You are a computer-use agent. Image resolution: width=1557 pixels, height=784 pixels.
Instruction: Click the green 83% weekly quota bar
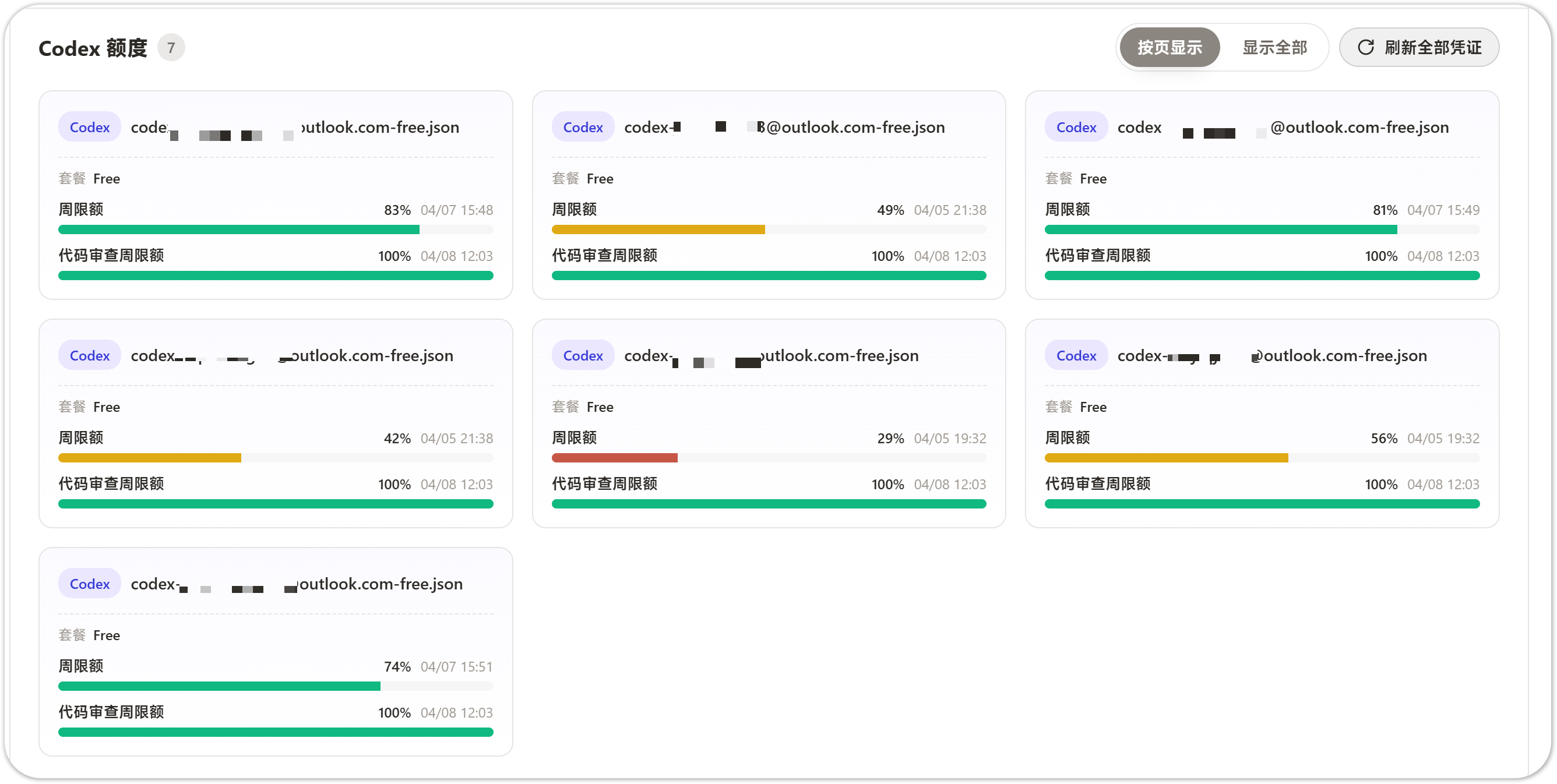(276, 229)
